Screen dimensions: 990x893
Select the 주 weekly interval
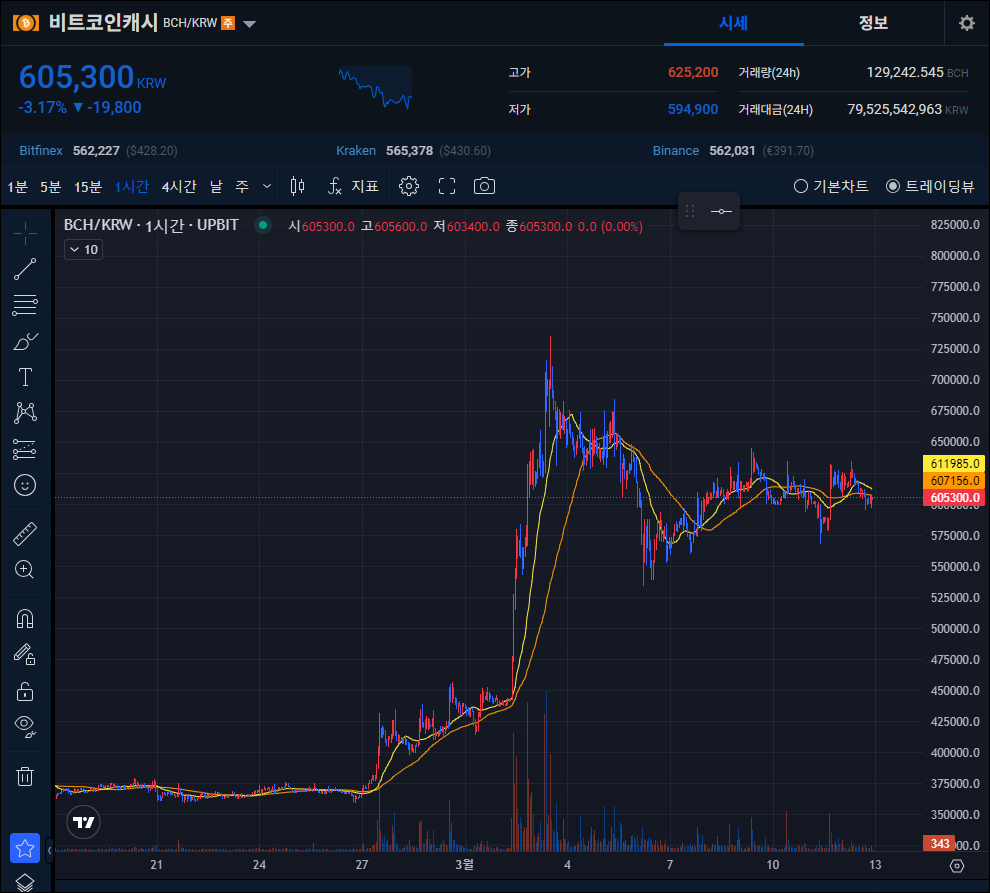(242, 186)
